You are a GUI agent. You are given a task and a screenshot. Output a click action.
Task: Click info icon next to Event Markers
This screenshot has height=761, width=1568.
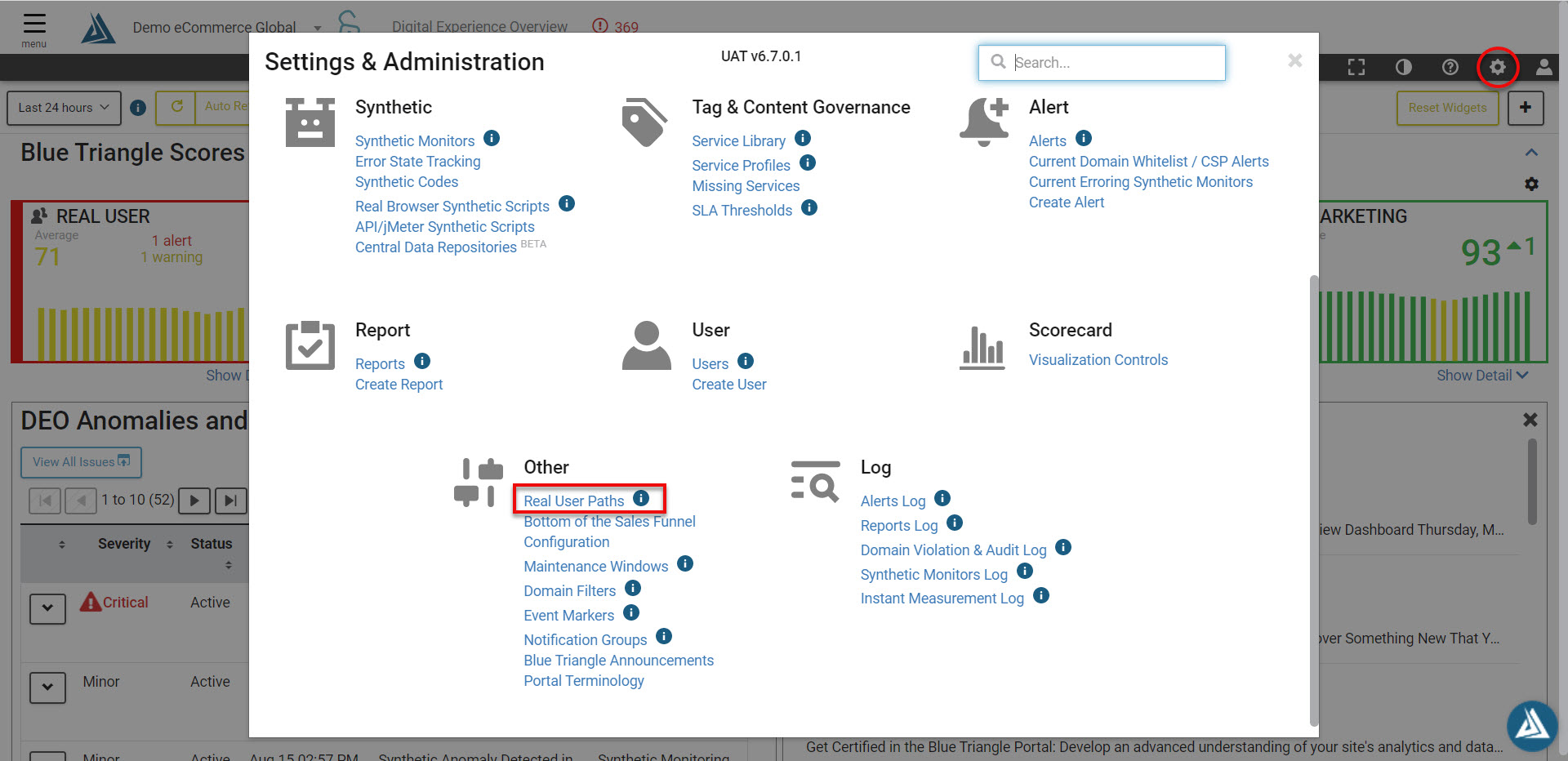(x=631, y=612)
